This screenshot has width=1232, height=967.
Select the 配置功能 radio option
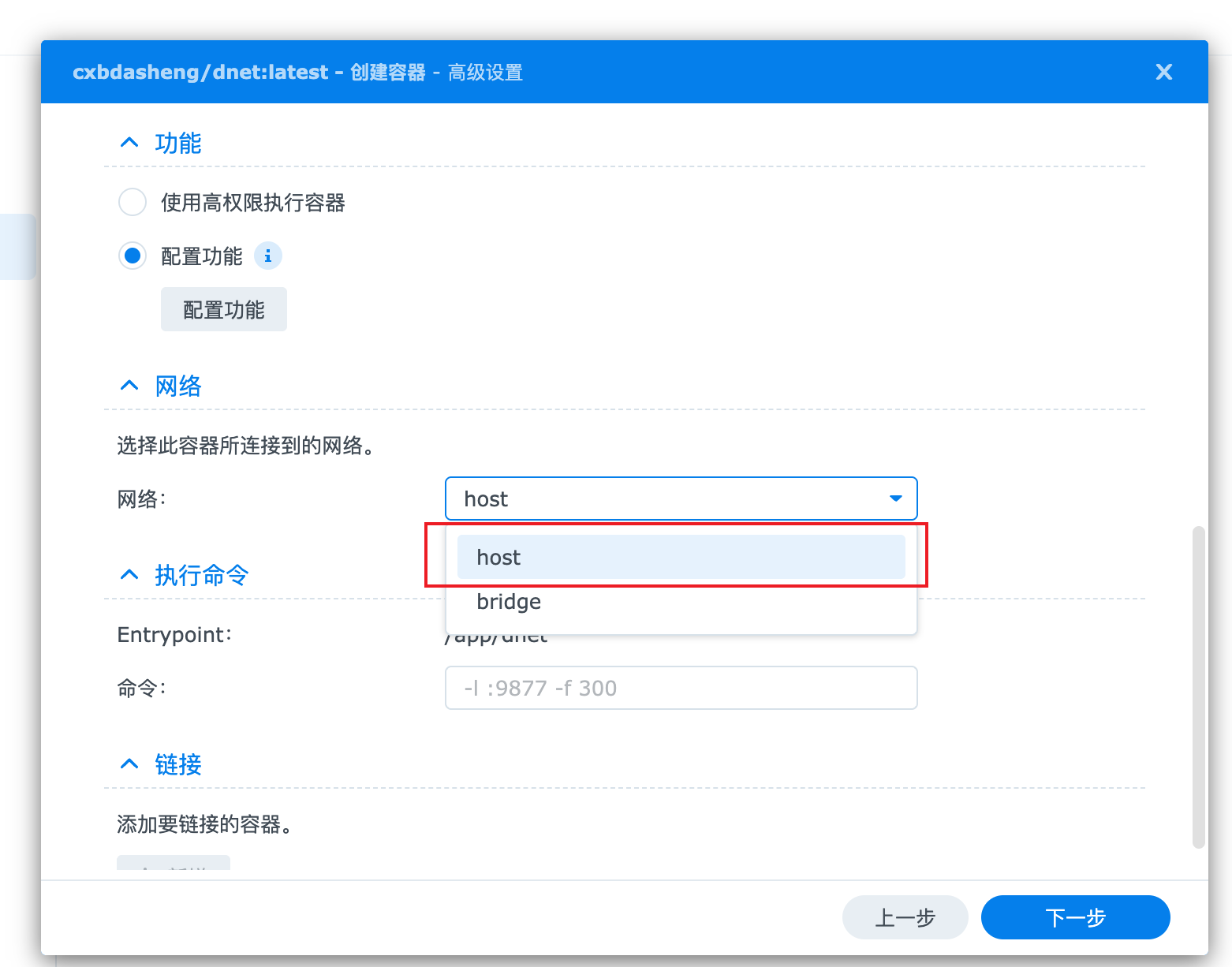tap(133, 256)
